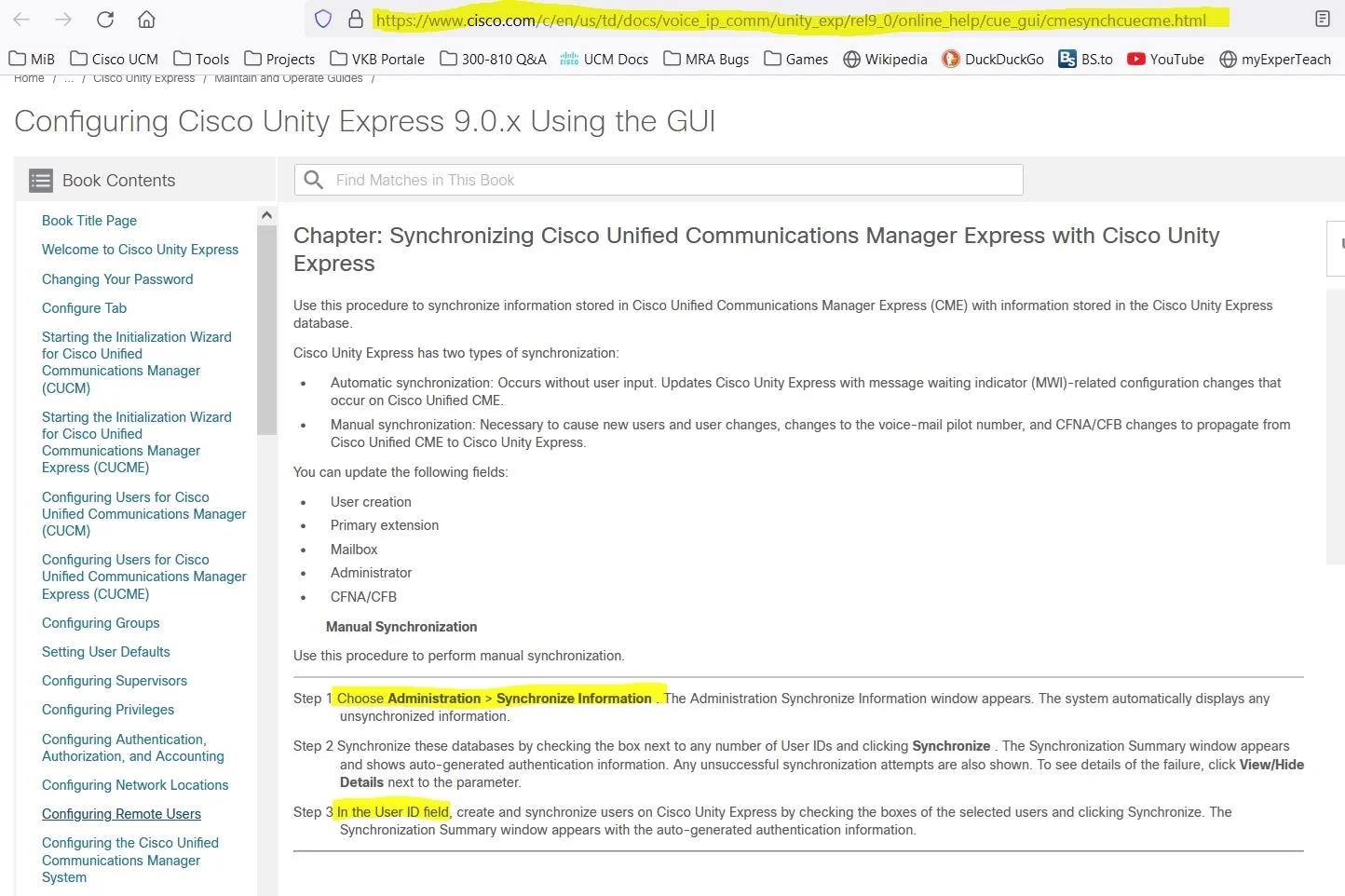This screenshot has width=1345, height=896.
Task: Open the YouTube bookmark
Action: pyautogui.click(x=1165, y=59)
